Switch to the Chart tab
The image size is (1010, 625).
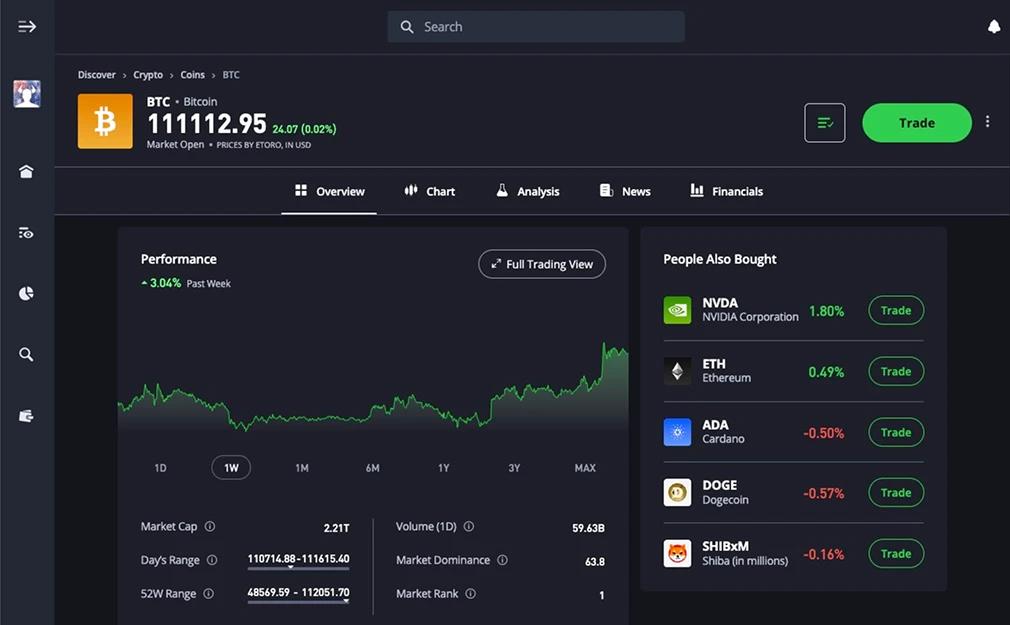[x=430, y=191]
